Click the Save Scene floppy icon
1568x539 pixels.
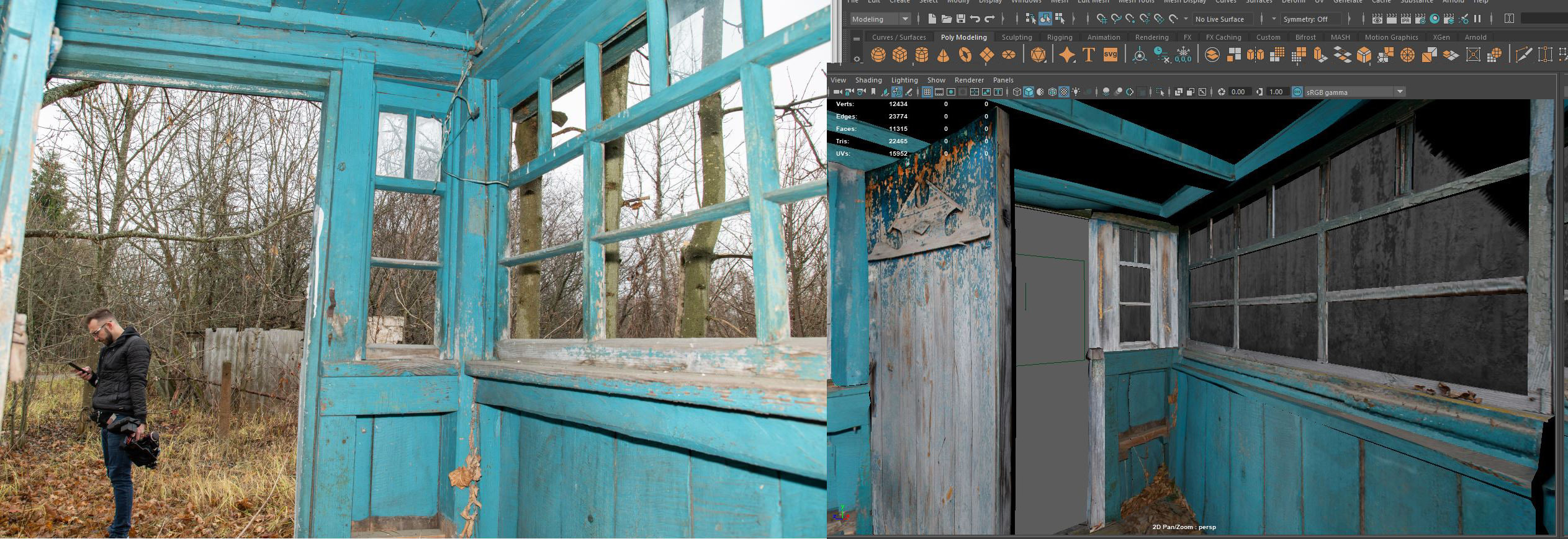[x=961, y=19]
